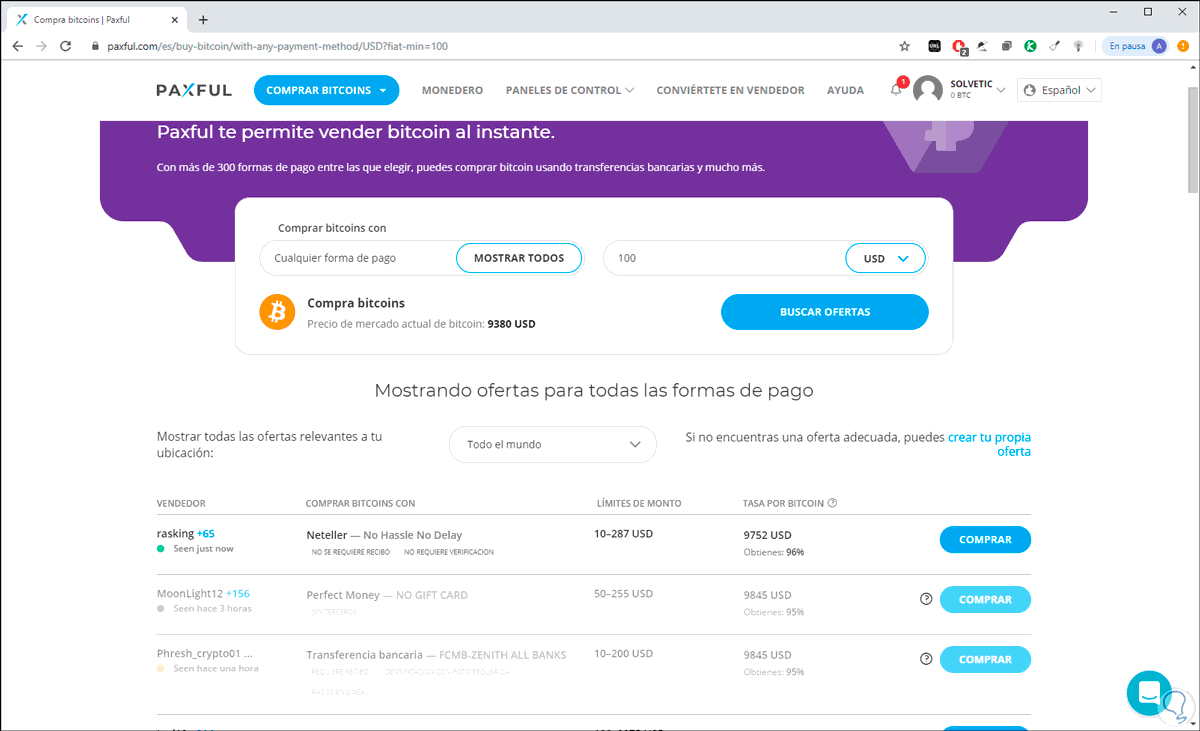Open the USD currency dropdown
1200x731 pixels.
pos(886,258)
